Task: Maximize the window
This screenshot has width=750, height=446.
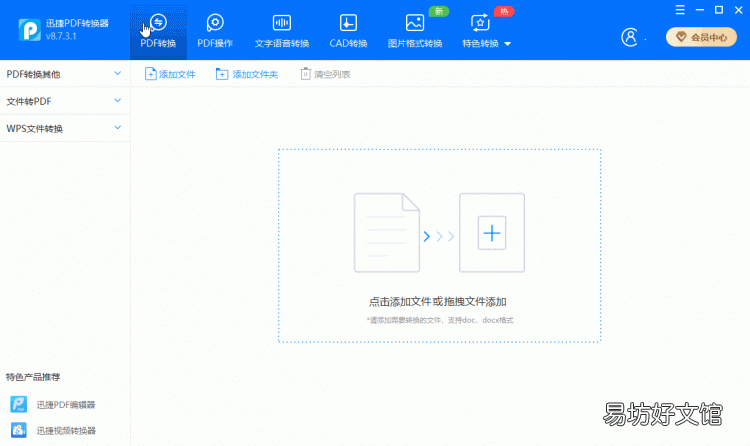Action: [719, 10]
